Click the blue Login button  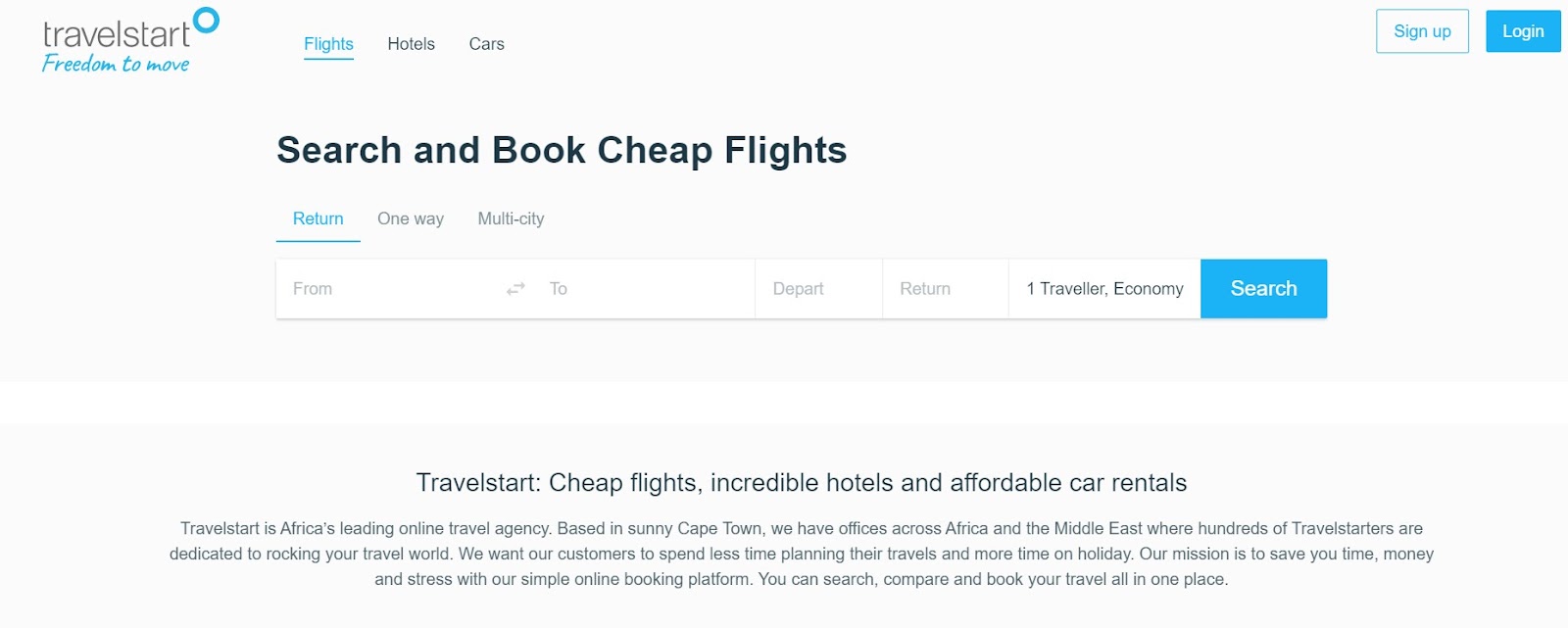(1522, 31)
